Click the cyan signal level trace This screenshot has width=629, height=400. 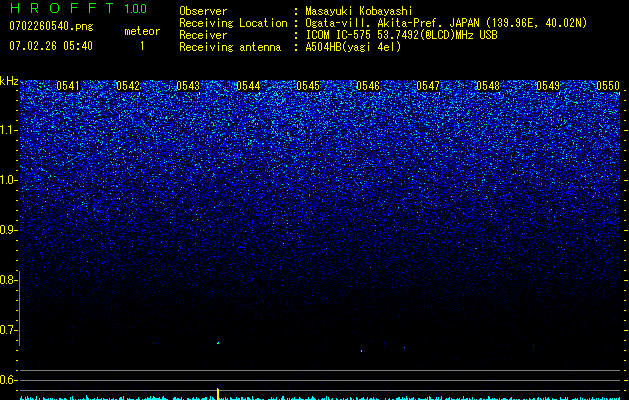click(320, 398)
